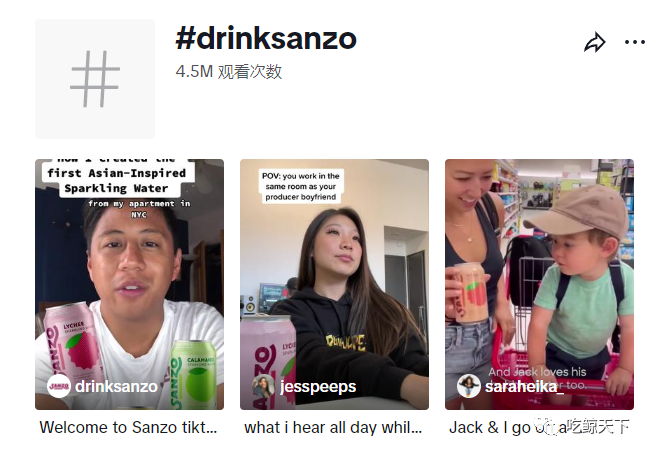Click the hashtag placeholder image
The height and width of the screenshot is (454, 650).
tap(95, 79)
